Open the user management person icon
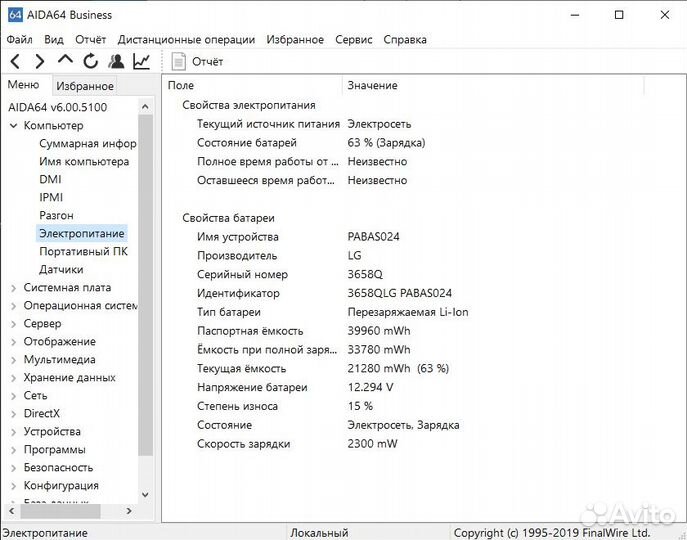Viewport: 687px width, 540px height. 116,61
